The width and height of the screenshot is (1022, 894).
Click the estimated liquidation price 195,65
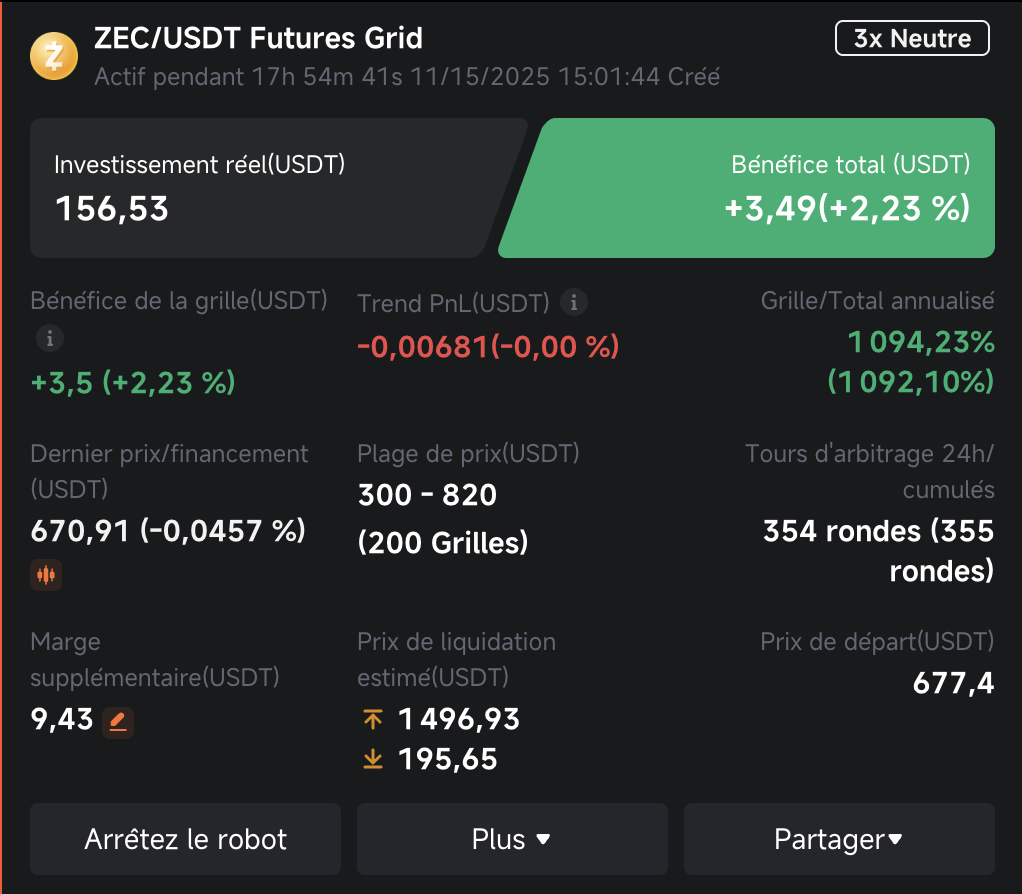(x=448, y=758)
